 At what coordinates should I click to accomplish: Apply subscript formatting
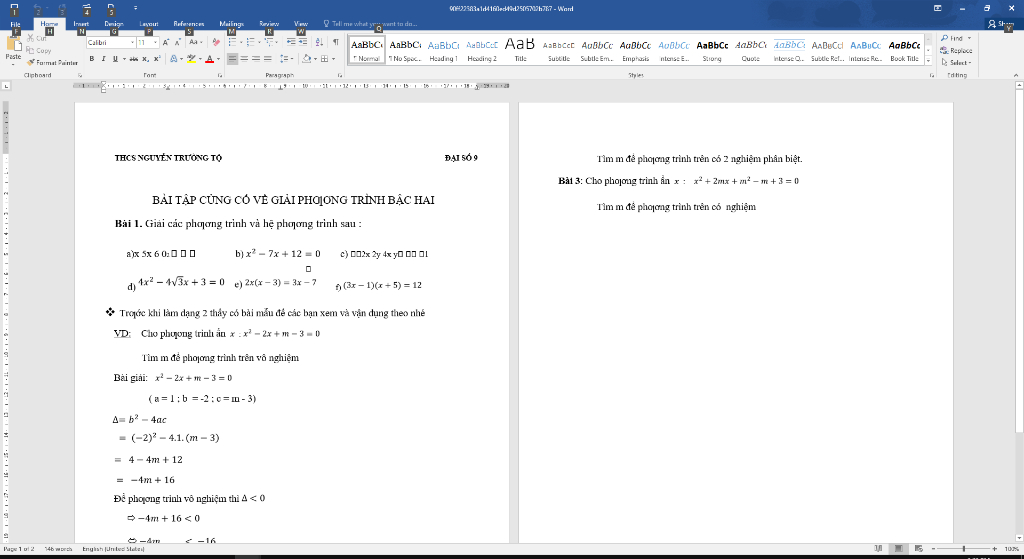coord(145,59)
